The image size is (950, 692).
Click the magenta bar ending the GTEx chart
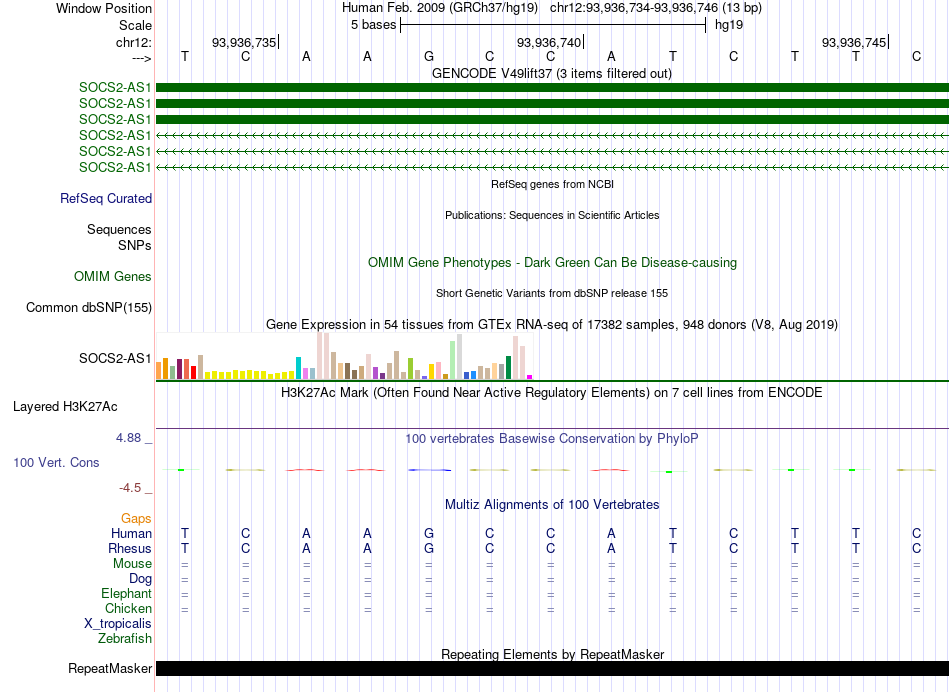pos(530,377)
